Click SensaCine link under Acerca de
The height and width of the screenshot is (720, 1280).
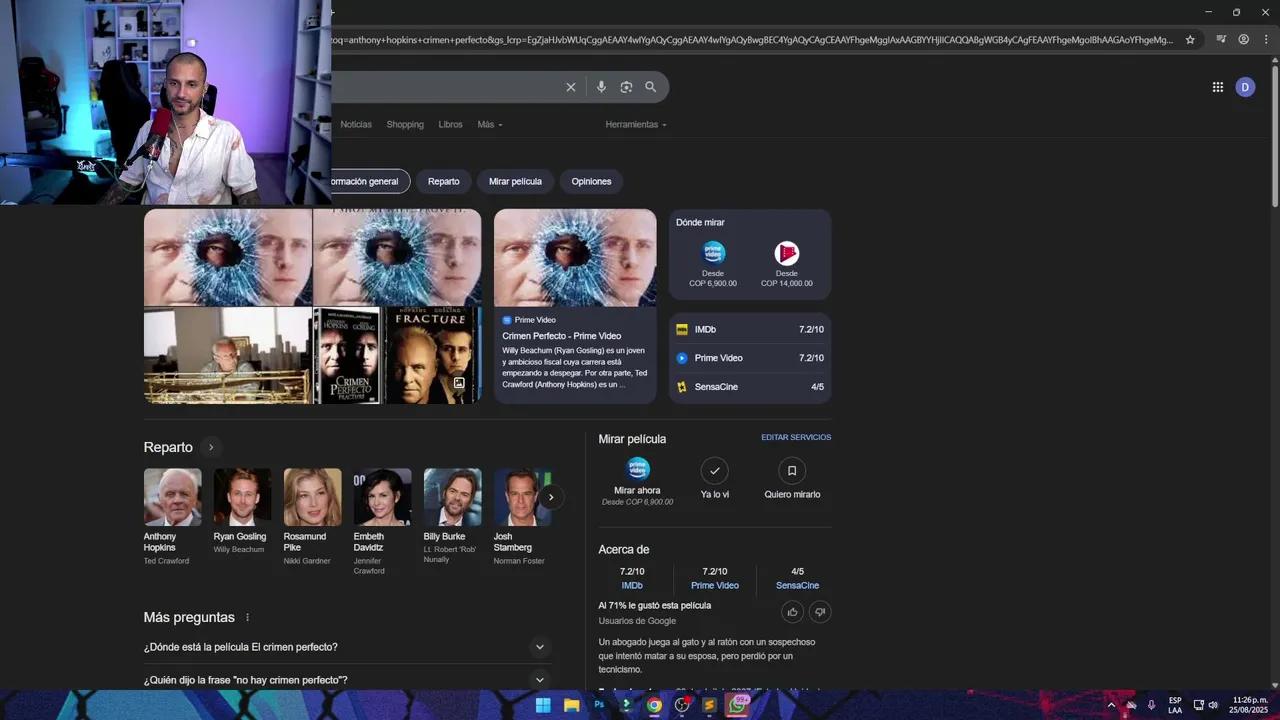coord(797,586)
